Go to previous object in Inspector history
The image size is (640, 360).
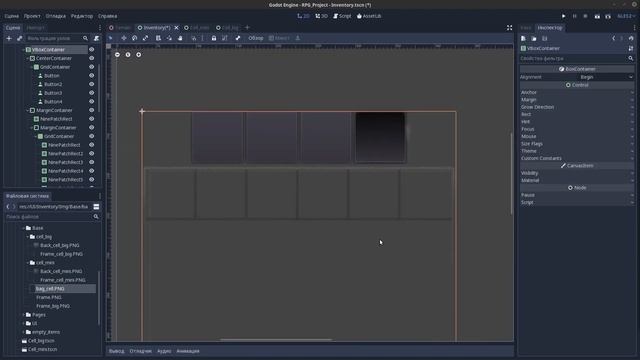pyautogui.click(x=613, y=38)
